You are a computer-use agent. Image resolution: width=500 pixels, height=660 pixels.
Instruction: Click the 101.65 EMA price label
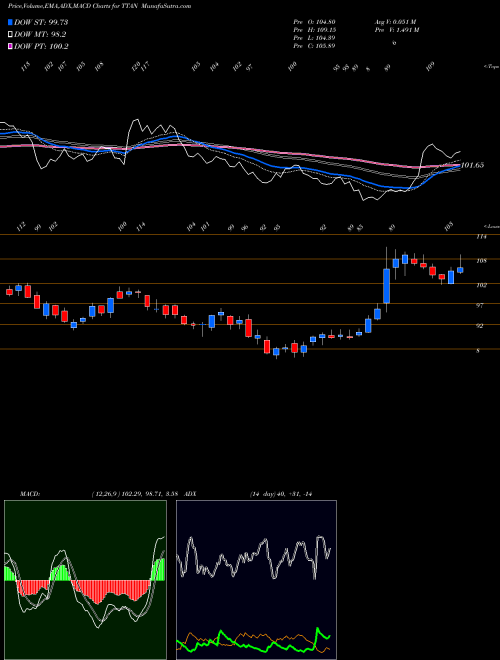pos(472,165)
